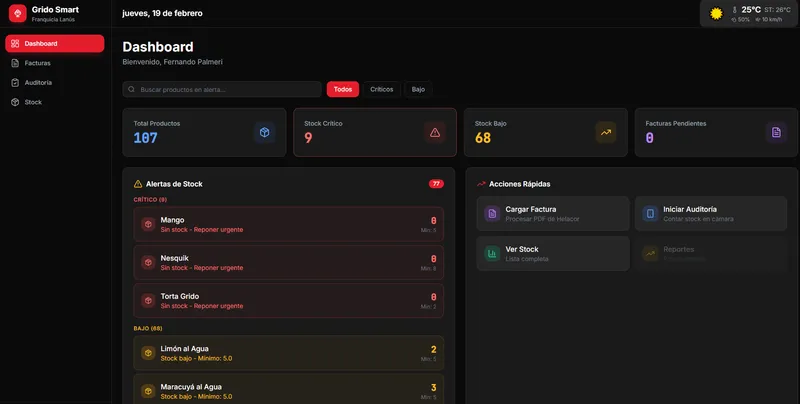Image resolution: width=800 pixels, height=404 pixels.
Task: Click the Grido Smart logo icon
Action: 18,13
